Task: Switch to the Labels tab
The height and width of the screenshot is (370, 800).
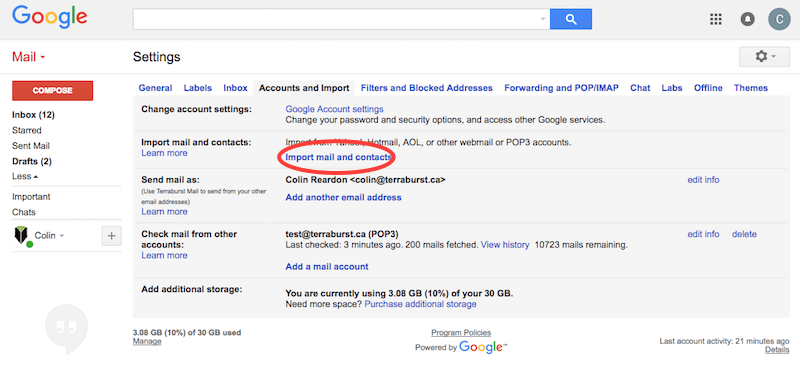Action: pos(197,88)
